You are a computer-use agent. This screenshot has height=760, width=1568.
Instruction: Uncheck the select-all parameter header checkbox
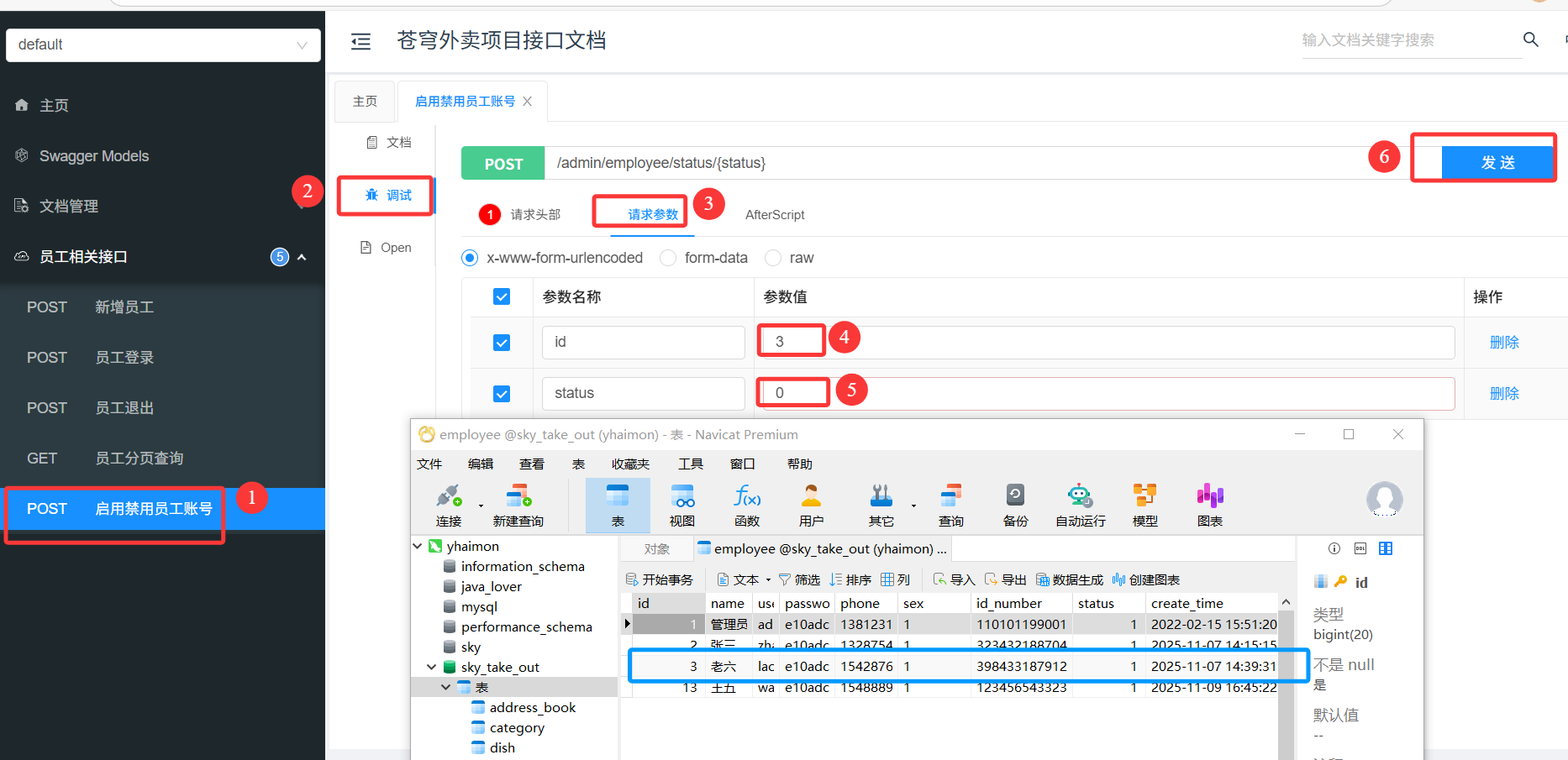coord(502,296)
